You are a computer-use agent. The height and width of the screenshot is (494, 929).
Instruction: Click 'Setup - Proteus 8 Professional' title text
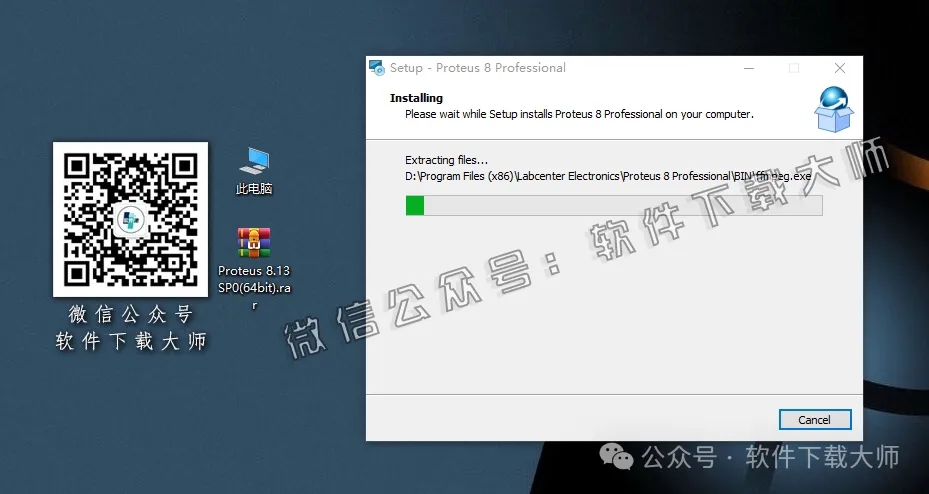click(x=478, y=68)
